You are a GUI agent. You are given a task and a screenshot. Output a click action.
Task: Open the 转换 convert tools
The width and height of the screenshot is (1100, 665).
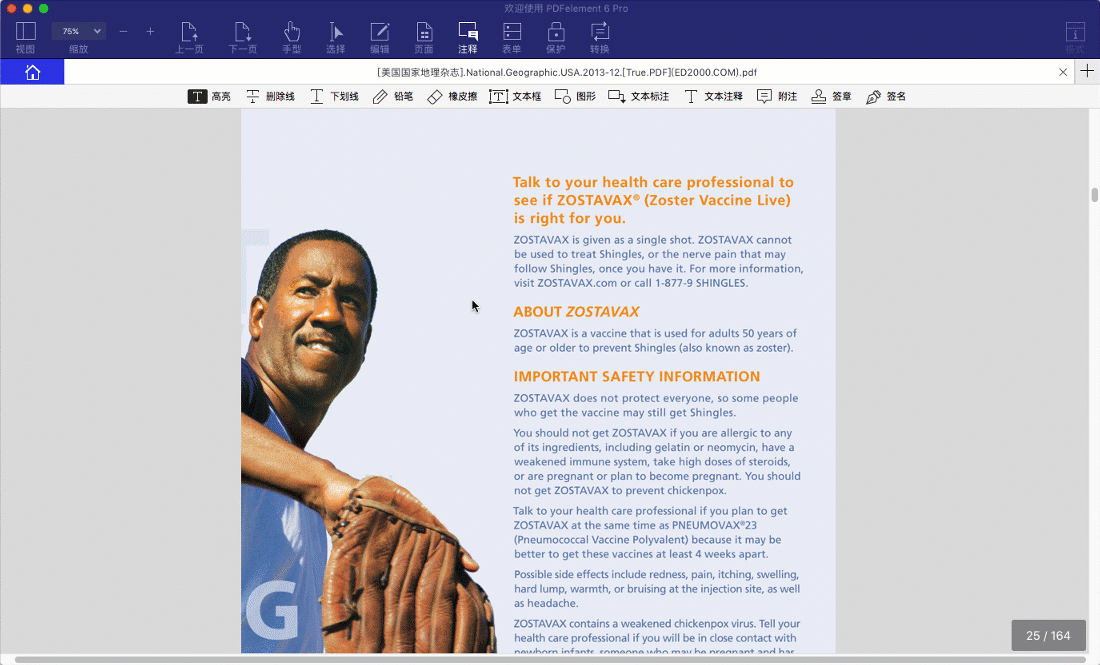(x=600, y=36)
